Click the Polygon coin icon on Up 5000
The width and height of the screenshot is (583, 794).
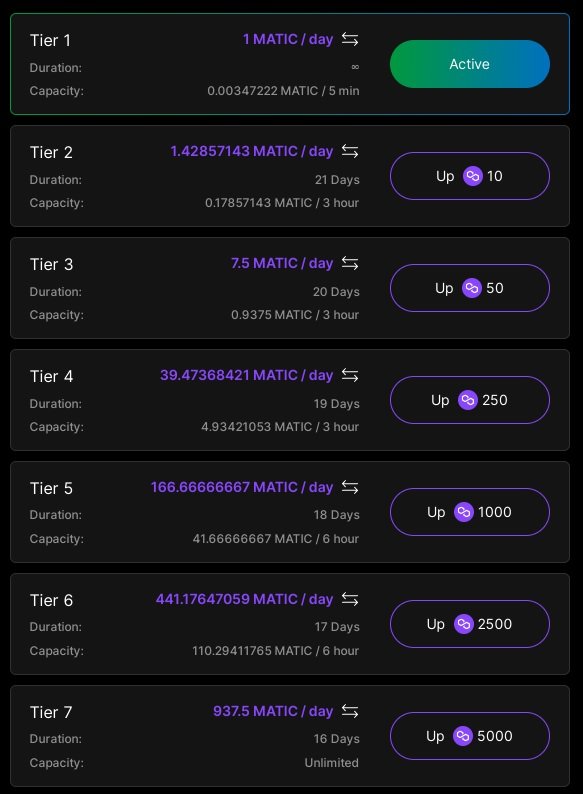click(463, 736)
